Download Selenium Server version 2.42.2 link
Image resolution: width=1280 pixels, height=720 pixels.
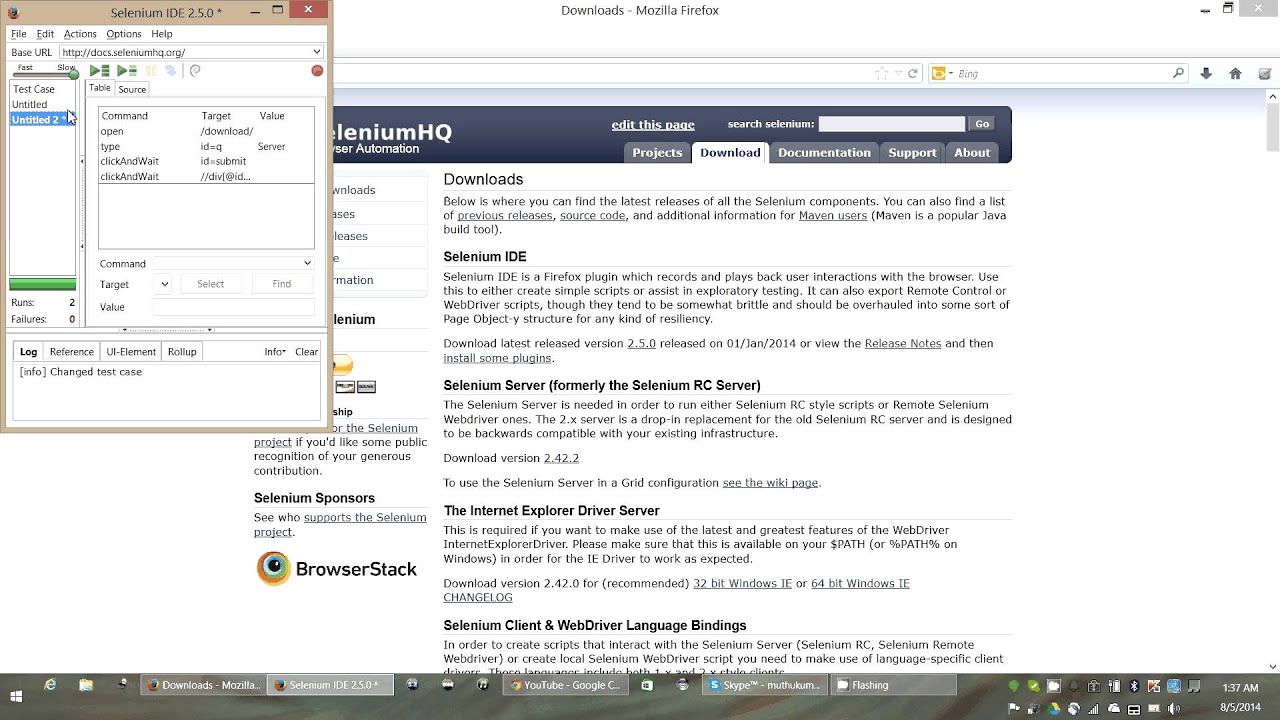(561, 458)
